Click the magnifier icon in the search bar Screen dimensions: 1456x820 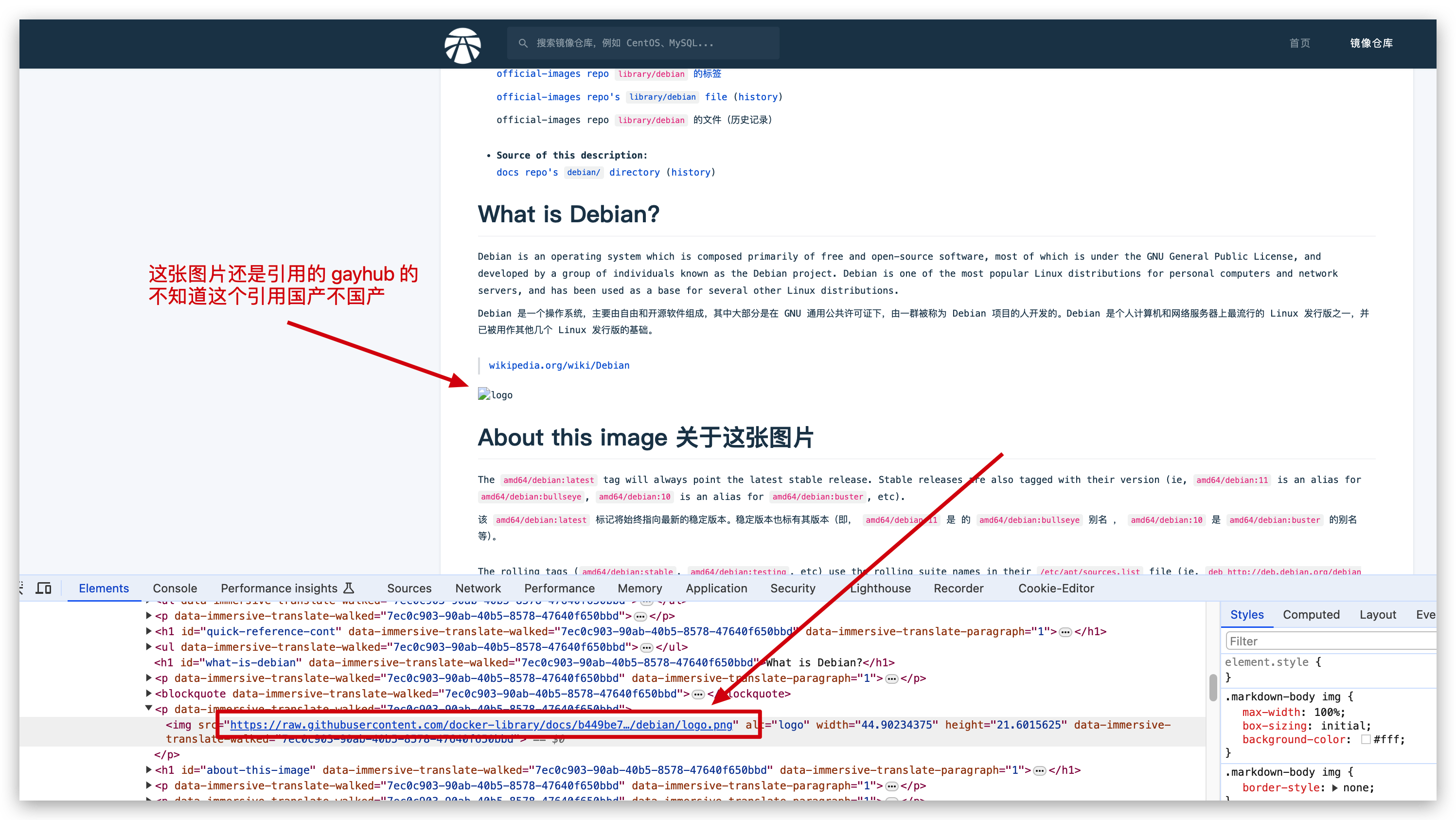tap(523, 43)
